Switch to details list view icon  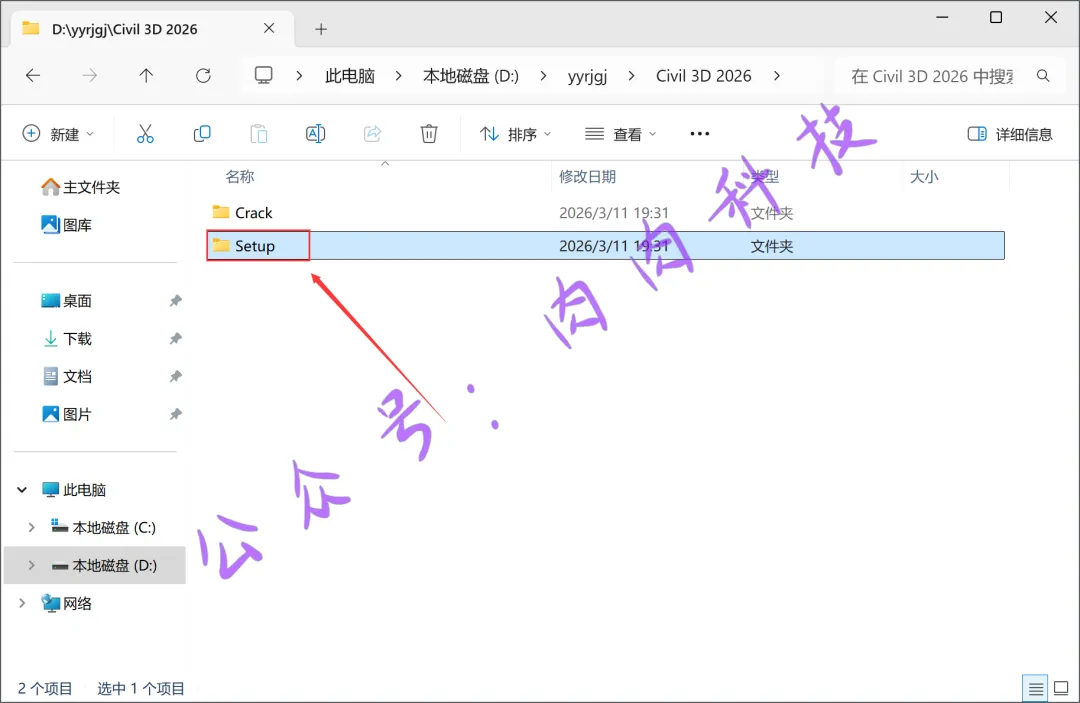click(x=1035, y=688)
